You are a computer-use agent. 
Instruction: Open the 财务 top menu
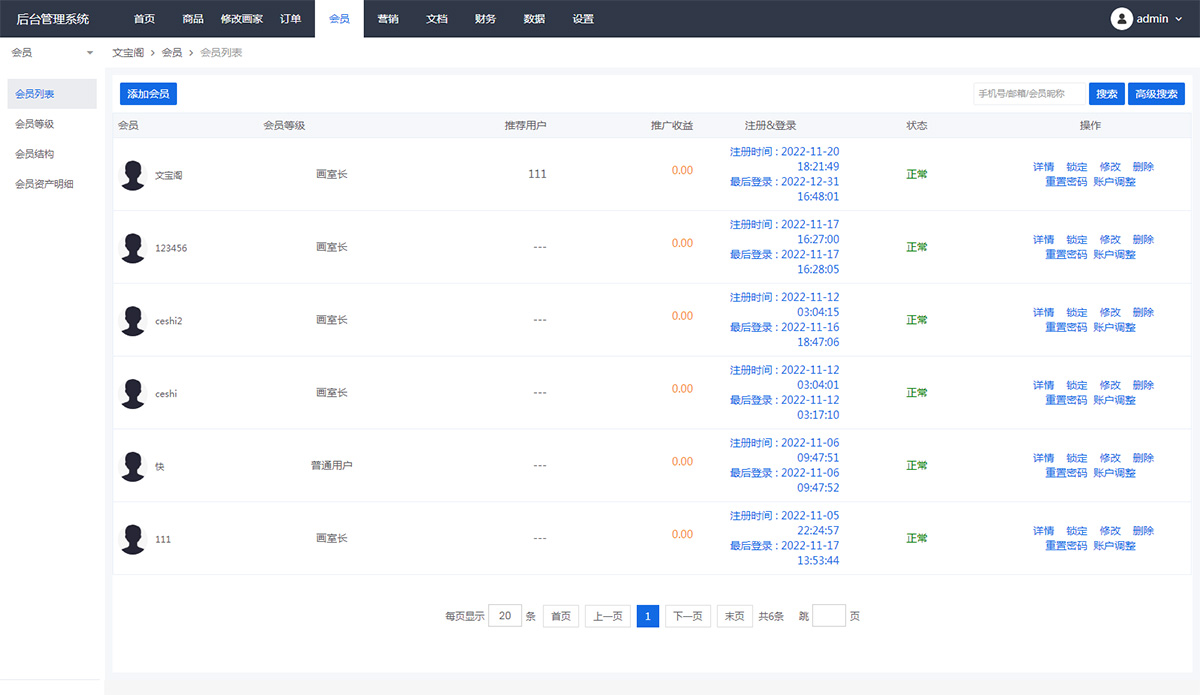(485, 19)
